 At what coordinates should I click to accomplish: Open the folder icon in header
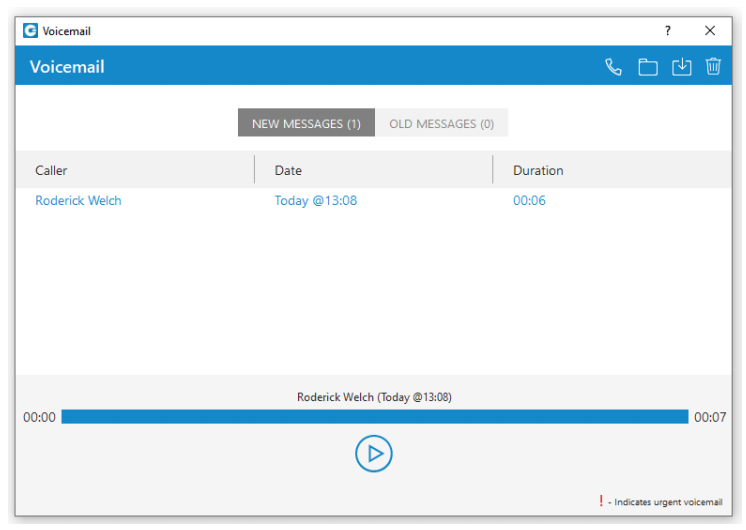point(648,67)
